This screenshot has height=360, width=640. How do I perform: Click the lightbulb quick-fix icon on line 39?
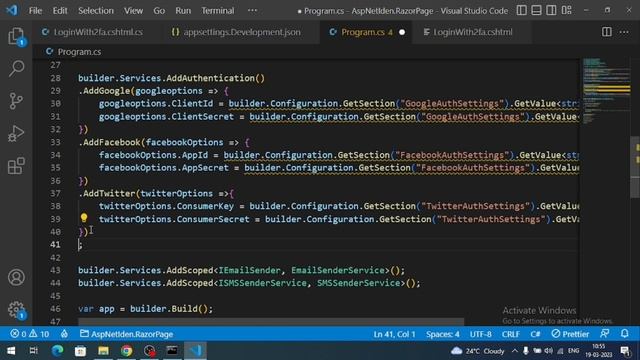[84, 218]
